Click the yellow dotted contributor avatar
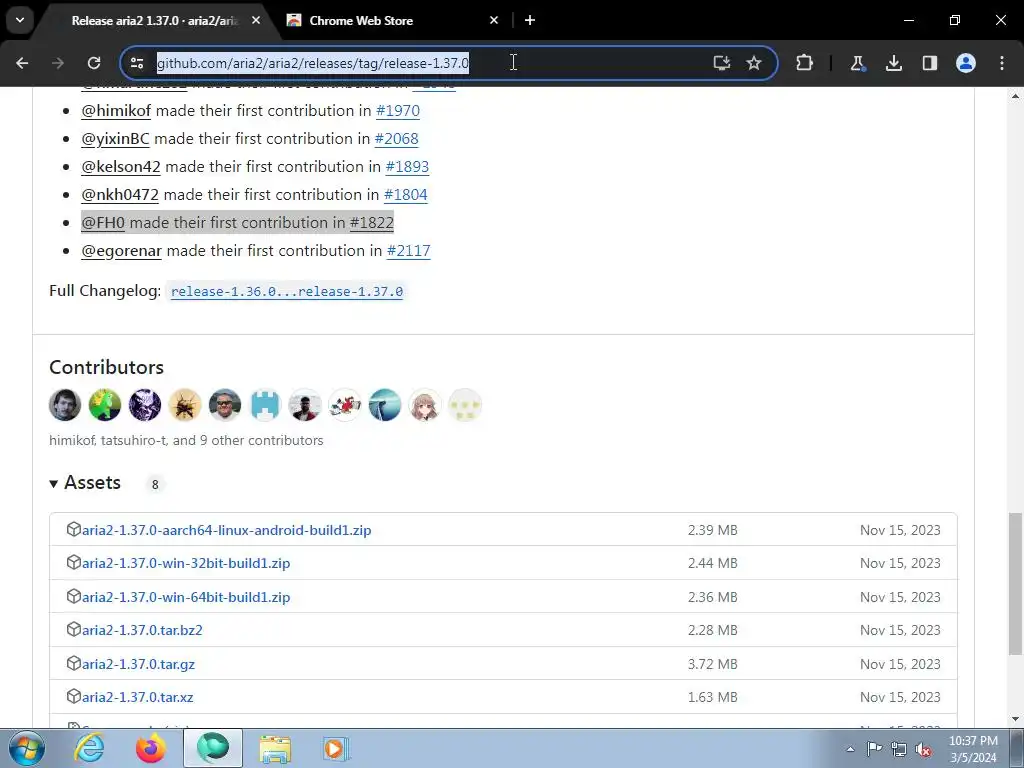The width and height of the screenshot is (1024, 768). point(464,405)
